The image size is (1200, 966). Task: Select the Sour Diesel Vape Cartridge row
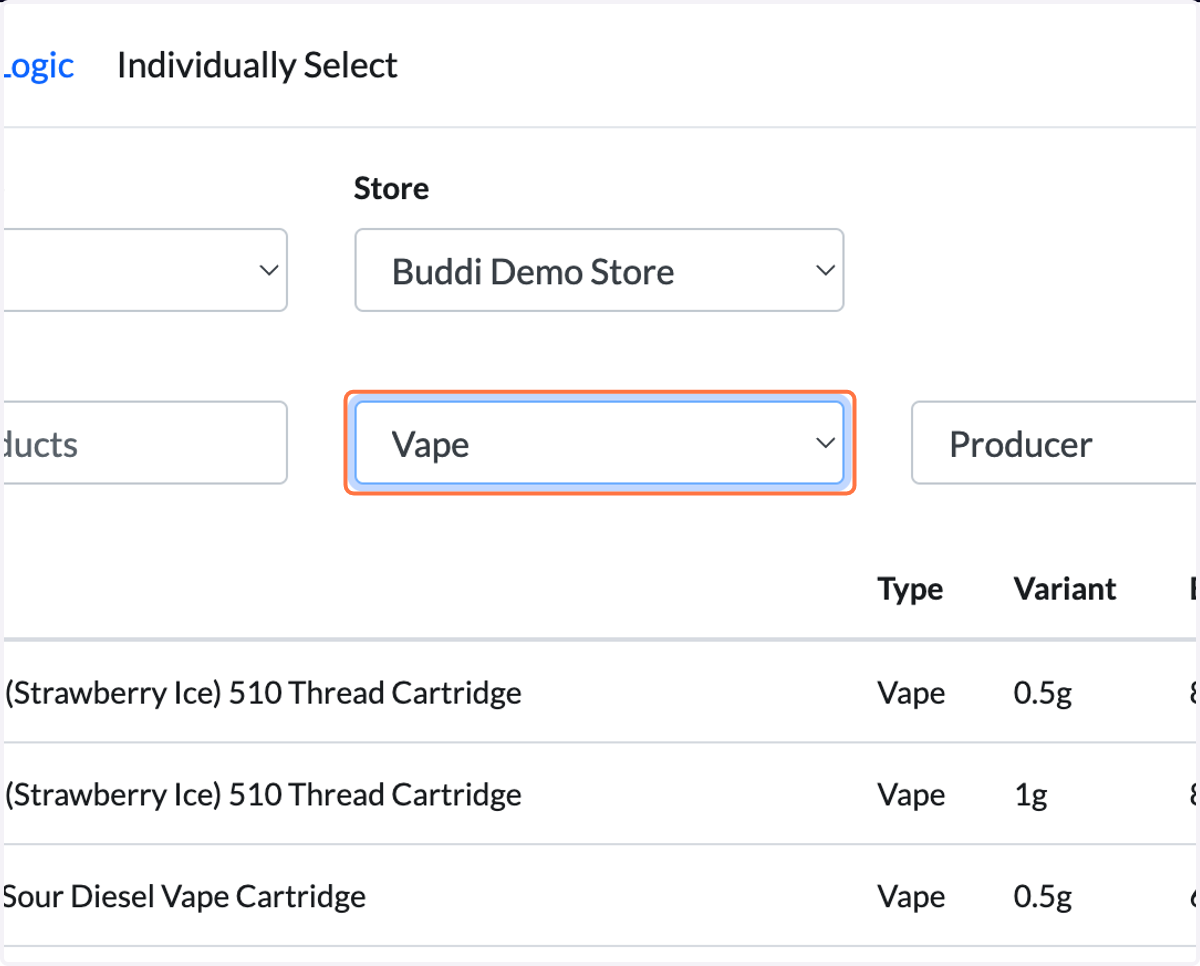602,896
